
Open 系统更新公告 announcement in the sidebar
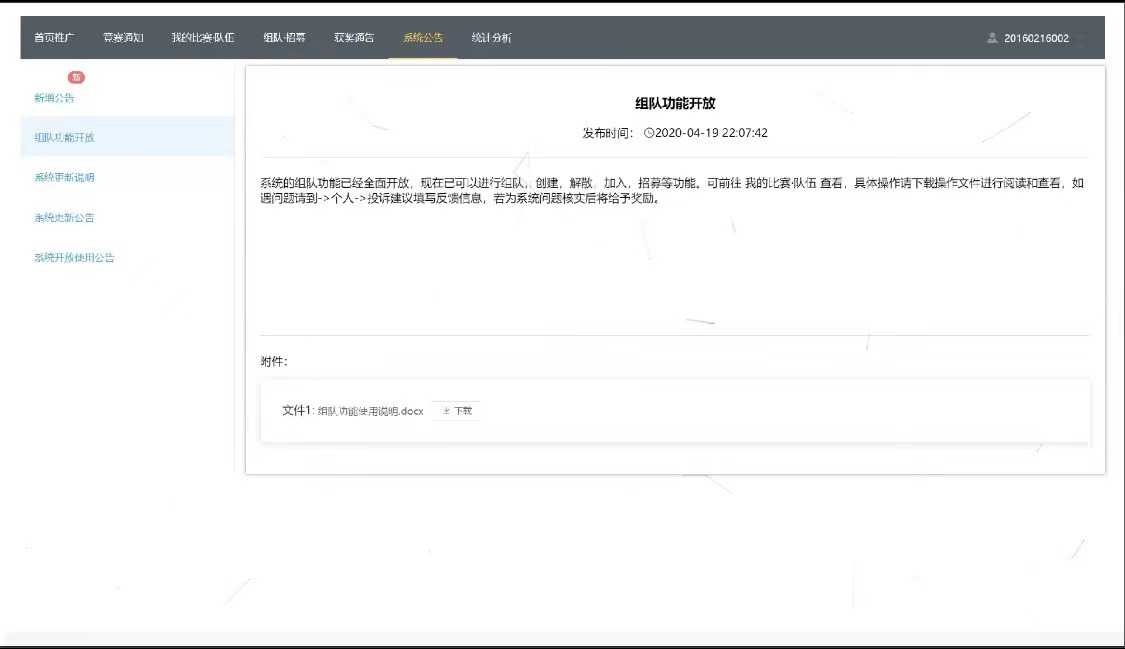pos(64,217)
